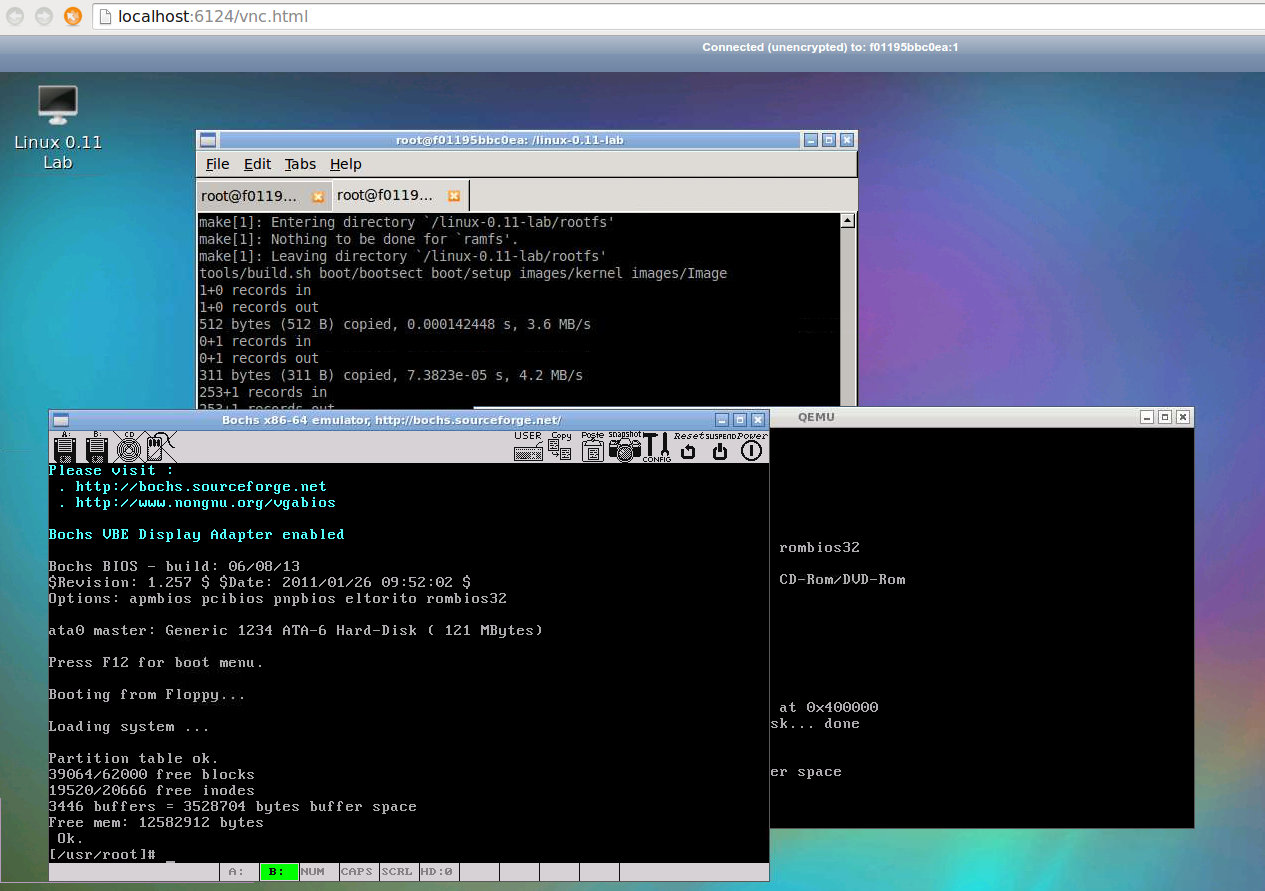Open the Linux 0.11 Lab desktop shortcut
Viewport: 1265px width, 891px height.
pos(57,104)
